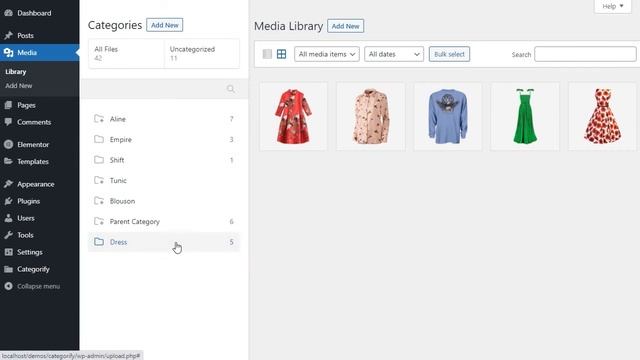Viewport: 640px width, 360px height.
Task: Click the Shift folder icon
Action: click(x=99, y=160)
